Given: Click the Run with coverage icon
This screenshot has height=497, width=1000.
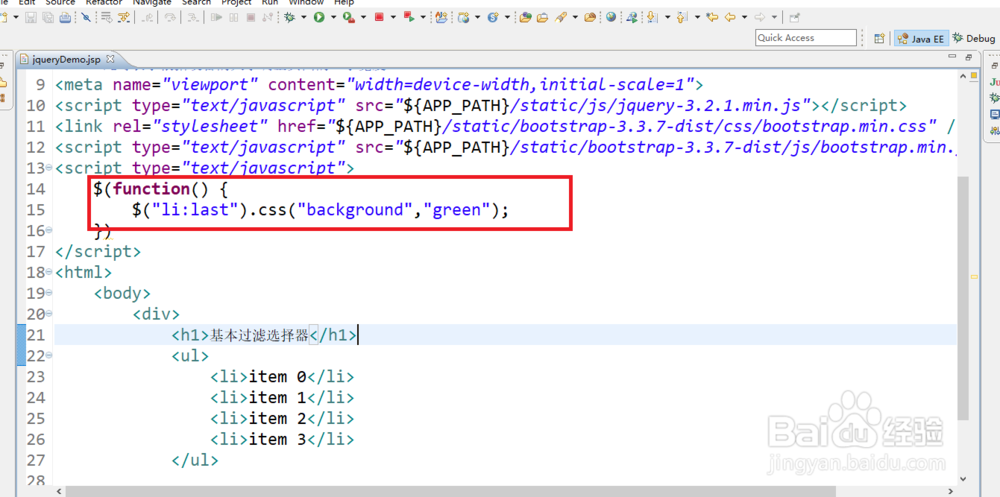Looking at the screenshot, I should point(349,17).
